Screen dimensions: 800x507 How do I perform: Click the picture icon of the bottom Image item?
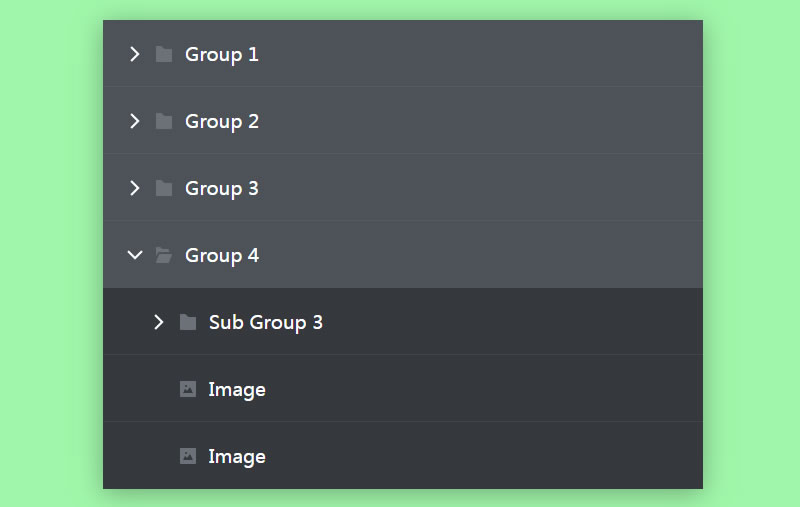(188, 456)
